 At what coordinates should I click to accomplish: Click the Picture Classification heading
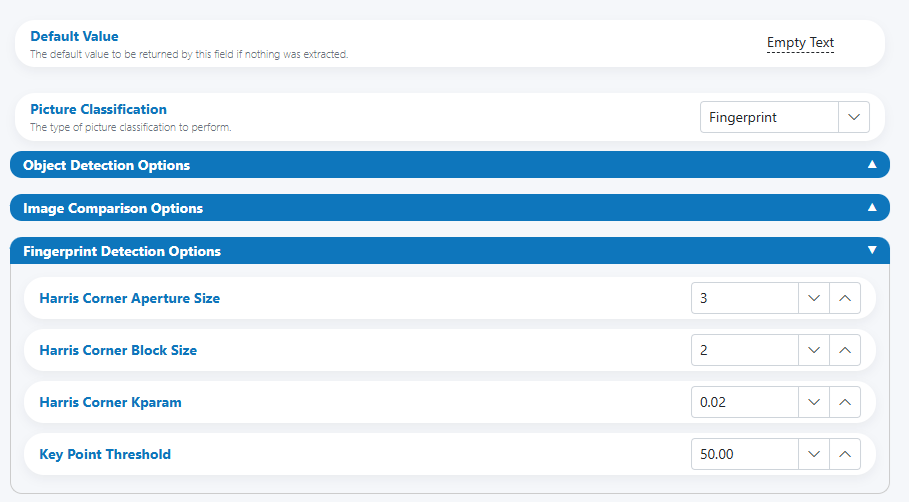99,109
